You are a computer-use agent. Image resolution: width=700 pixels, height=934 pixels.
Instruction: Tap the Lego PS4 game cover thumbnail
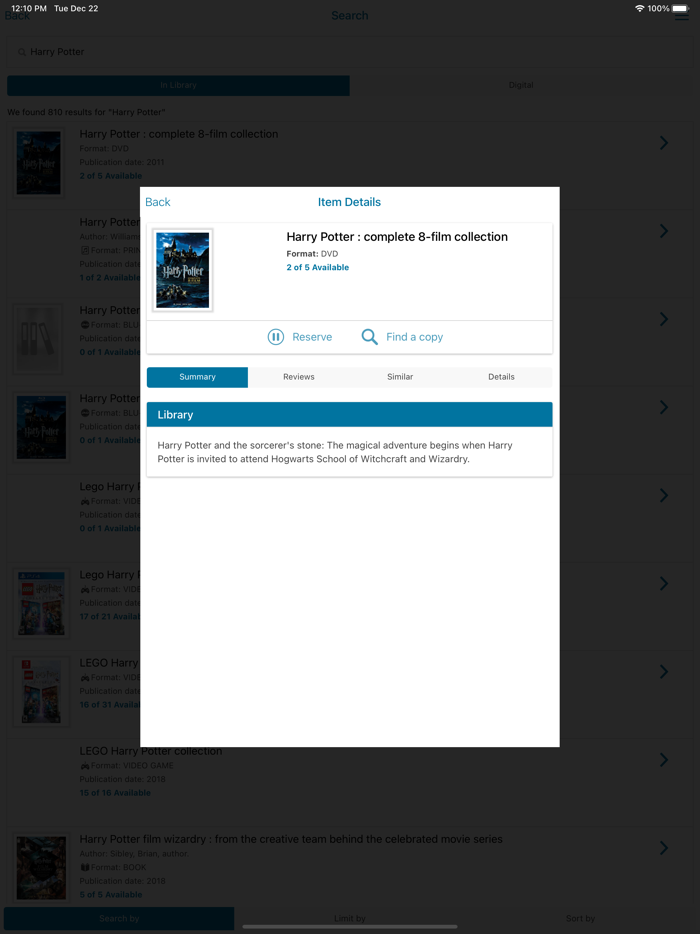click(41, 603)
